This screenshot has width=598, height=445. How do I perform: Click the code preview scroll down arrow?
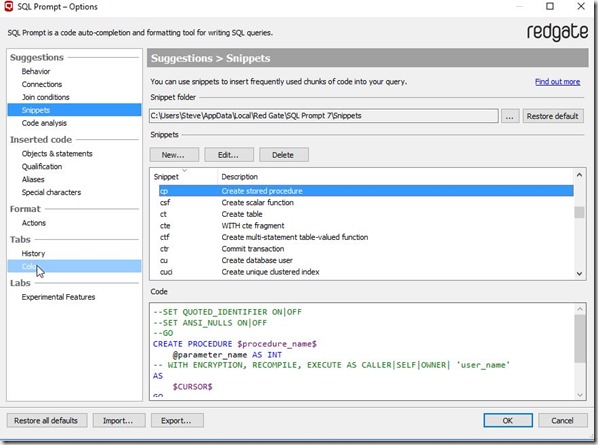[x=580, y=395]
